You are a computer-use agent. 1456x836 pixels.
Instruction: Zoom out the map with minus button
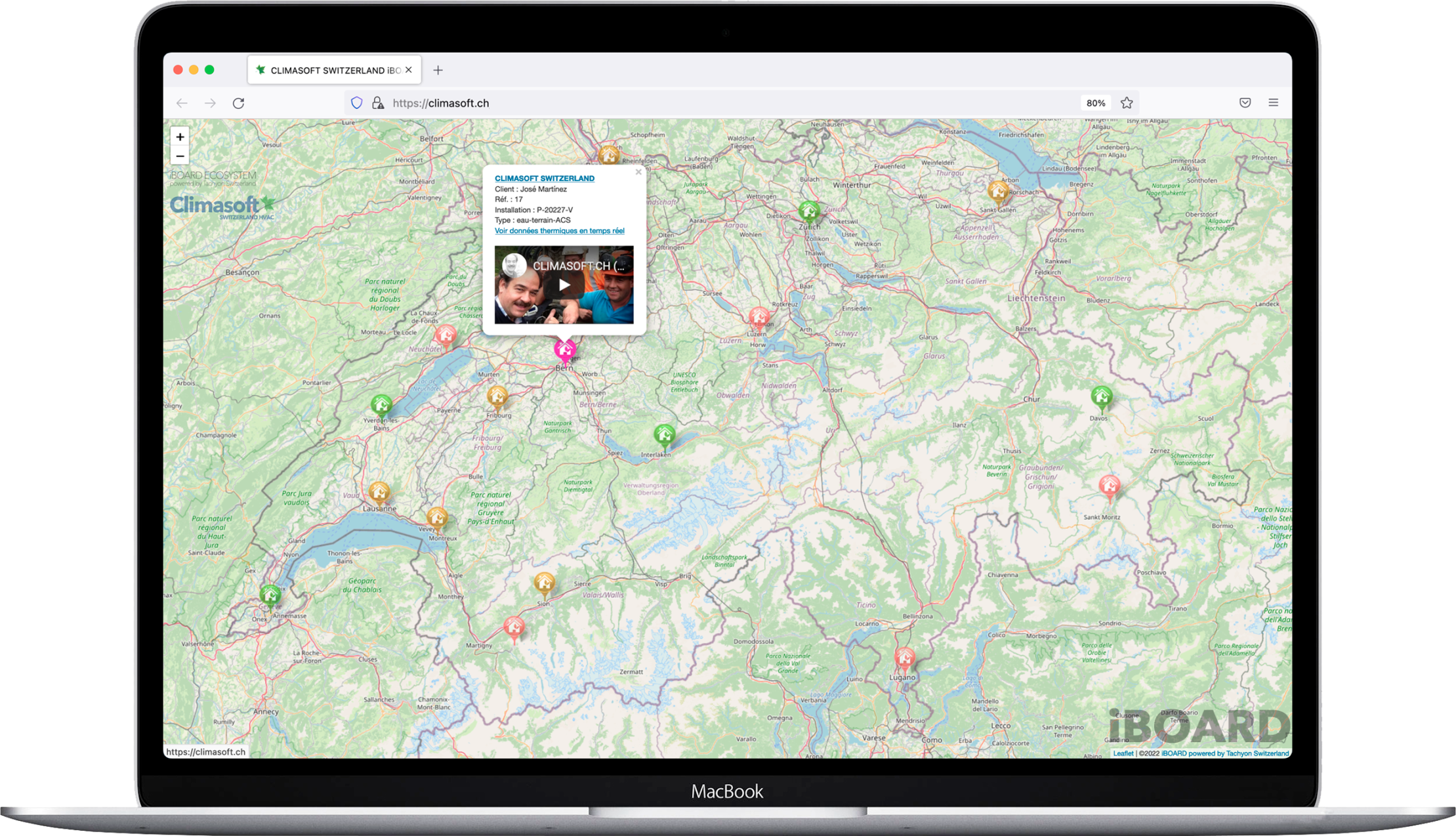pos(180,156)
